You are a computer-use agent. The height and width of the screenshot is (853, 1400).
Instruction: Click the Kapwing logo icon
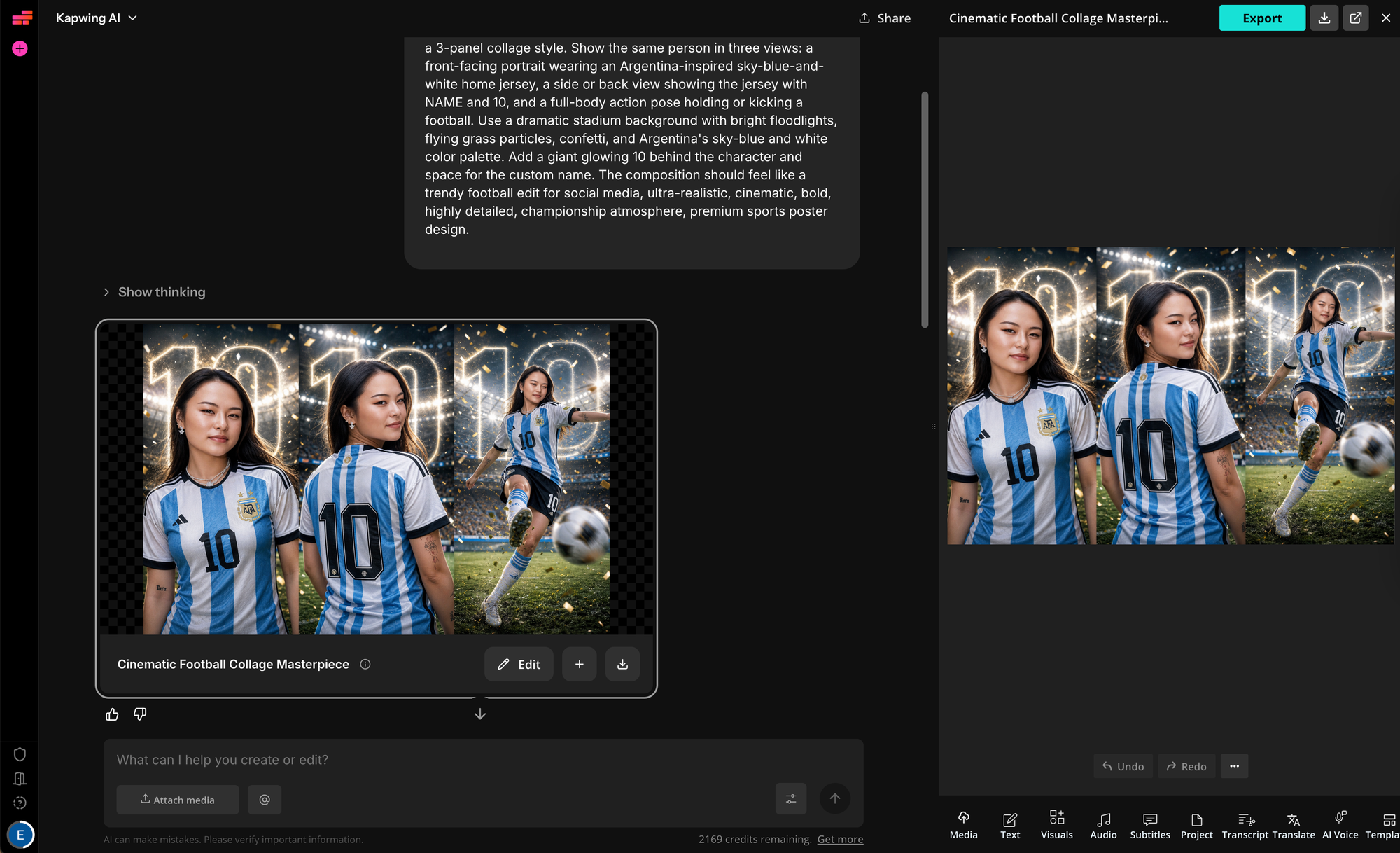coord(22,18)
